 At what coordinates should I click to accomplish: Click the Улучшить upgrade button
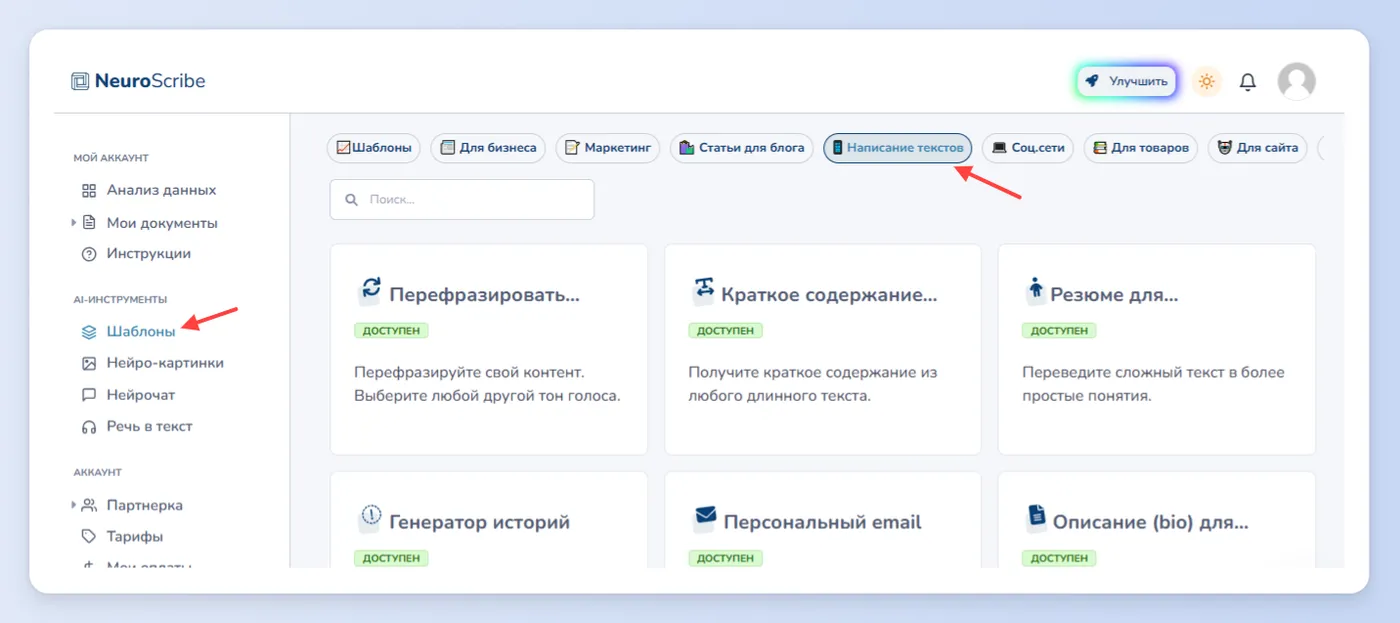1127,81
